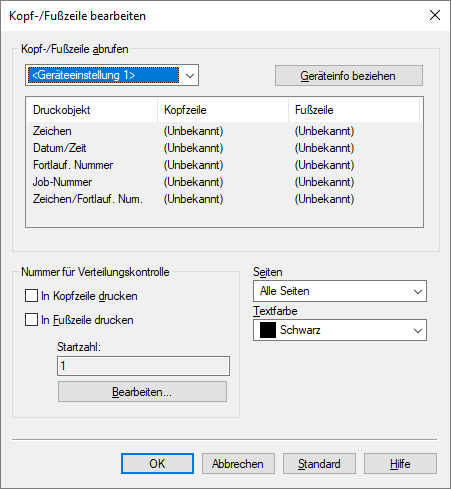Close the Kopf-/Fußzeile bearbeiten dialog
The image size is (451, 489).
(x=435, y=15)
